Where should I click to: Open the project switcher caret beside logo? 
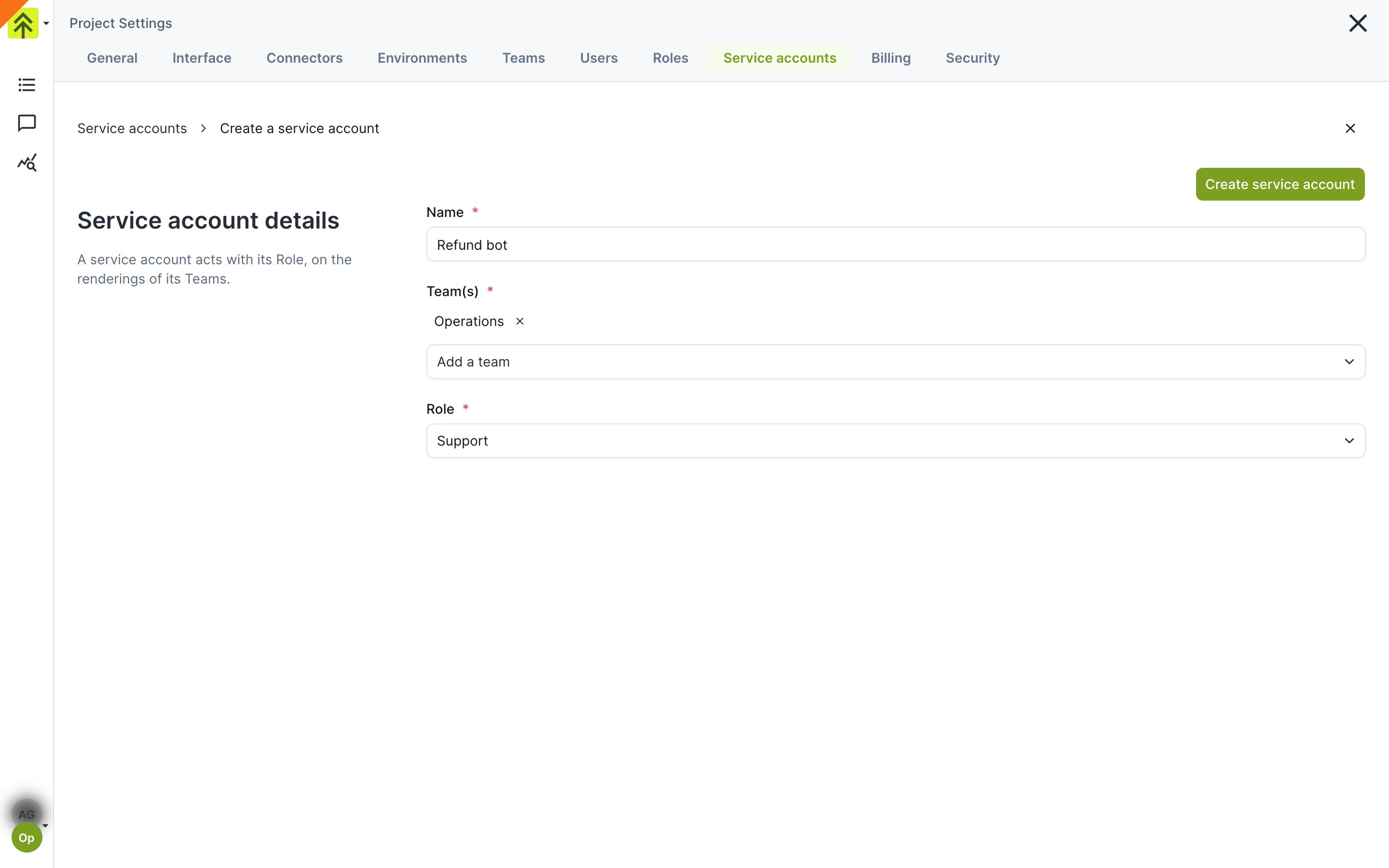coord(46,24)
